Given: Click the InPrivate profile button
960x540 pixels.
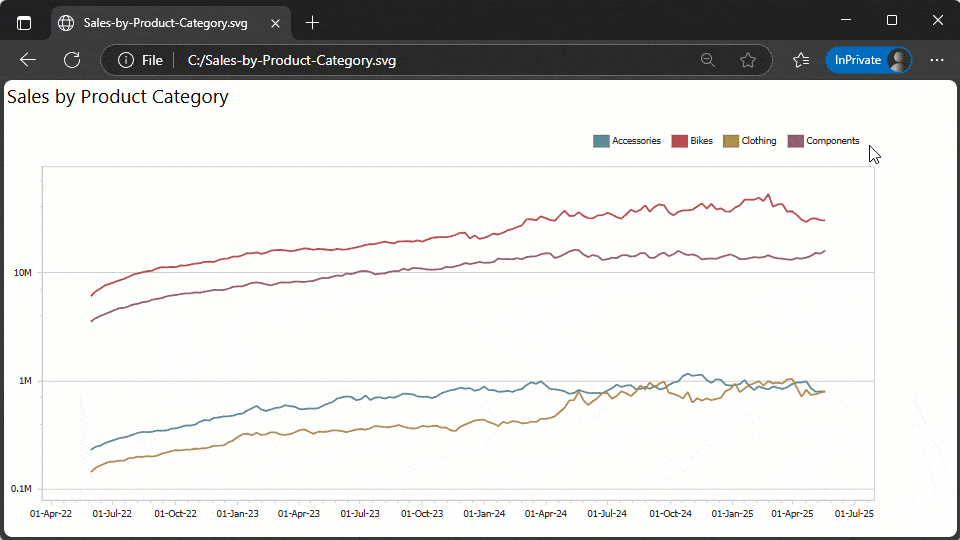Looking at the screenshot, I should [868, 60].
